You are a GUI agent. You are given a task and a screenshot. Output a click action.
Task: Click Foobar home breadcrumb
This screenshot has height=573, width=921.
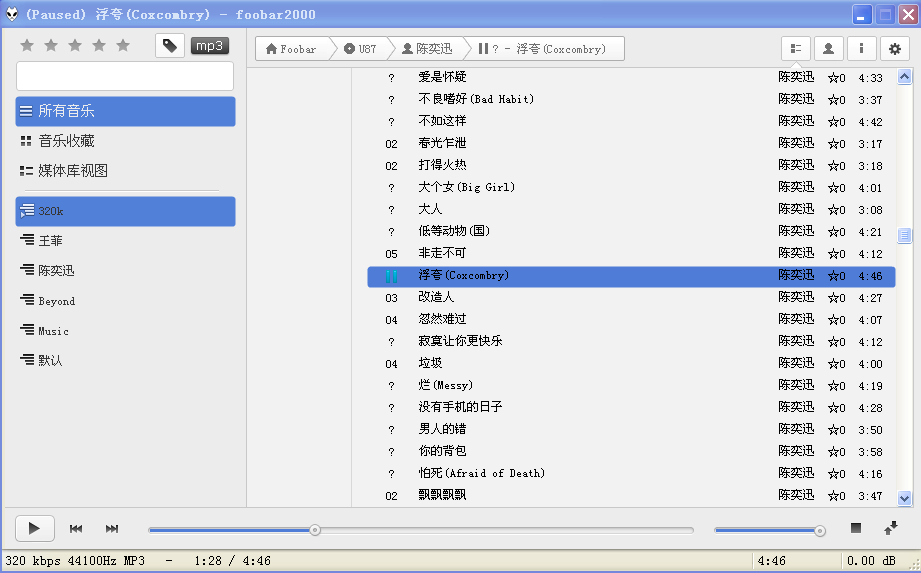pyautogui.click(x=291, y=49)
